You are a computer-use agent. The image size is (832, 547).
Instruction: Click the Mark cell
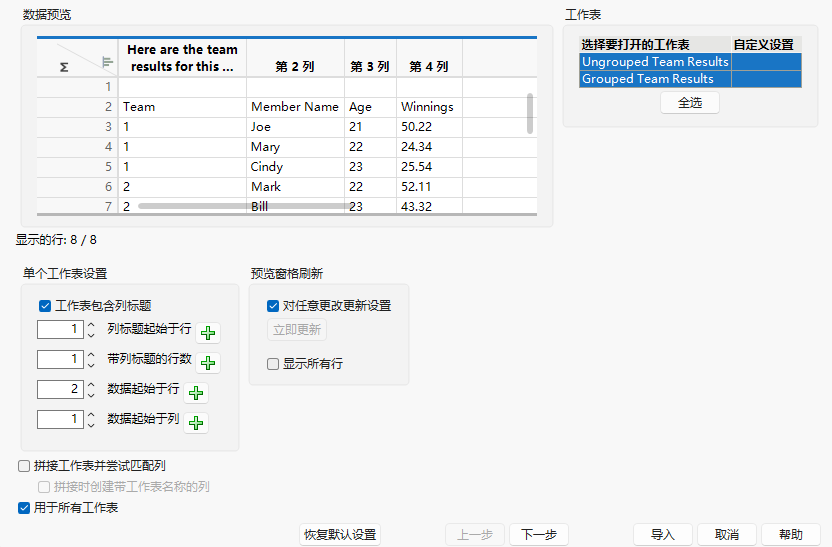pyautogui.click(x=295, y=187)
